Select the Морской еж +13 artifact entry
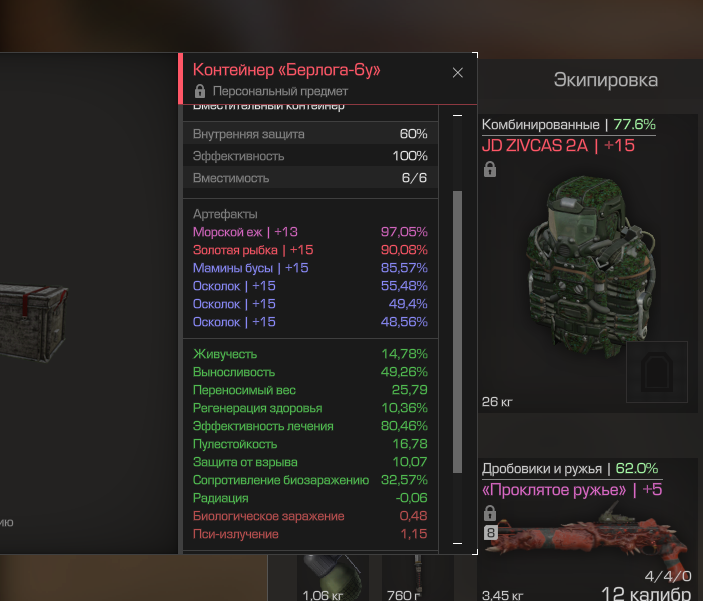The height and width of the screenshot is (601, 703). pyautogui.click(x=310, y=232)
